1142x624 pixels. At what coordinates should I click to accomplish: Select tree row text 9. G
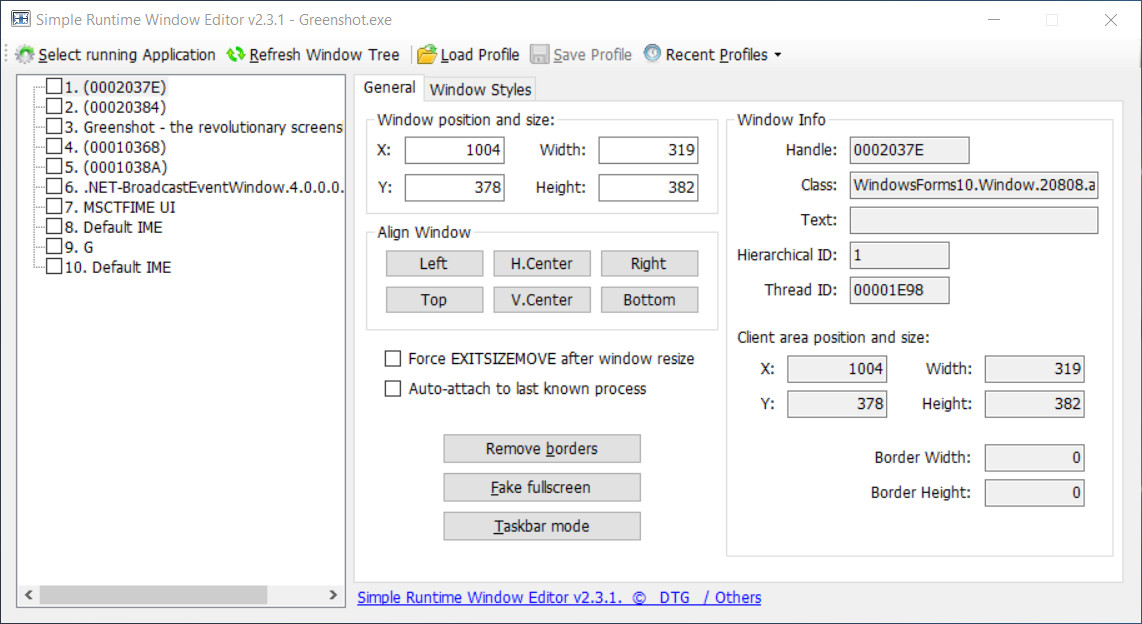[x=79, y=247]
